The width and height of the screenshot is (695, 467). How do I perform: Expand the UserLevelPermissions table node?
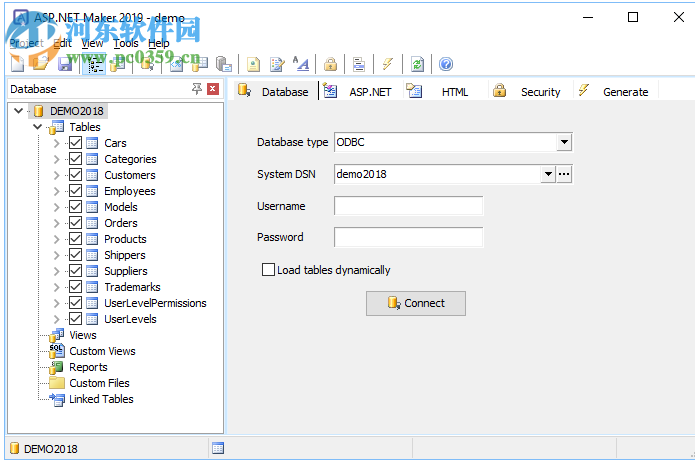(56, 303)
